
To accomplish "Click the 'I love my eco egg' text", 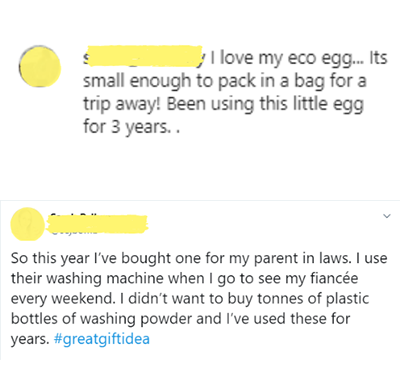I will point(264,59).
